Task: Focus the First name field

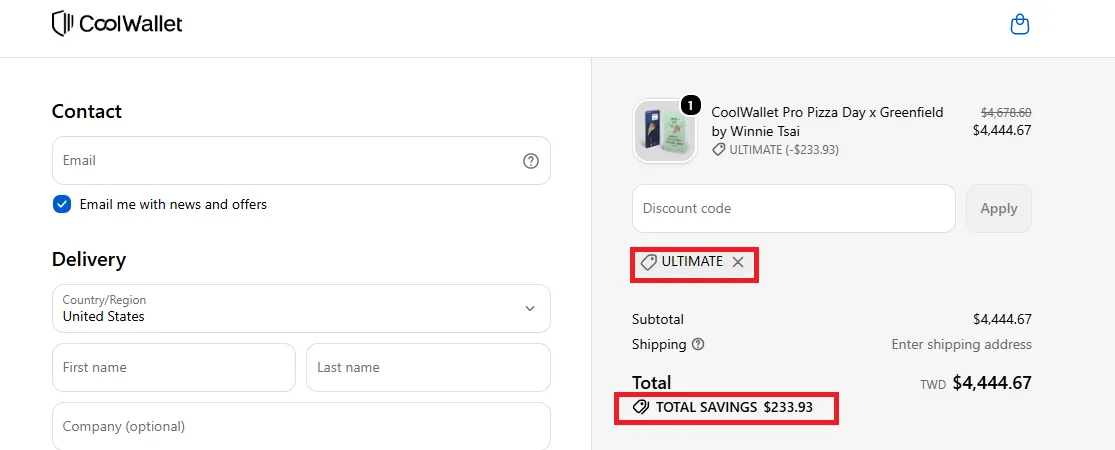Action: tap(174, 368)
